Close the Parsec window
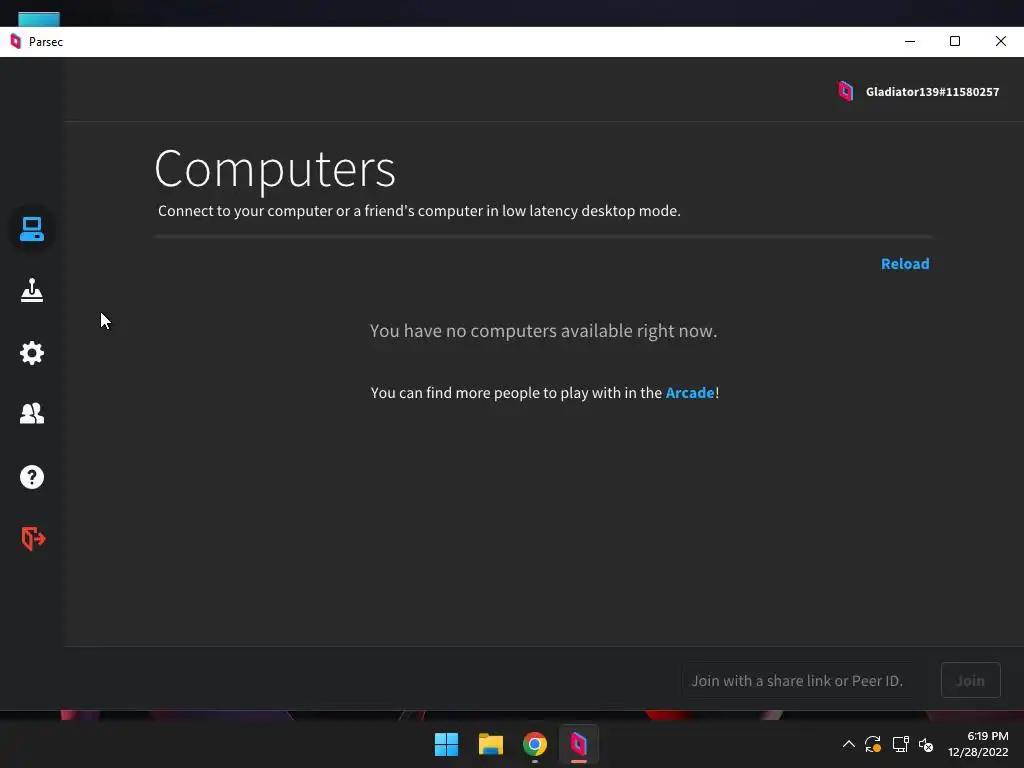The image size is (1024, 768). [1000, 41]
